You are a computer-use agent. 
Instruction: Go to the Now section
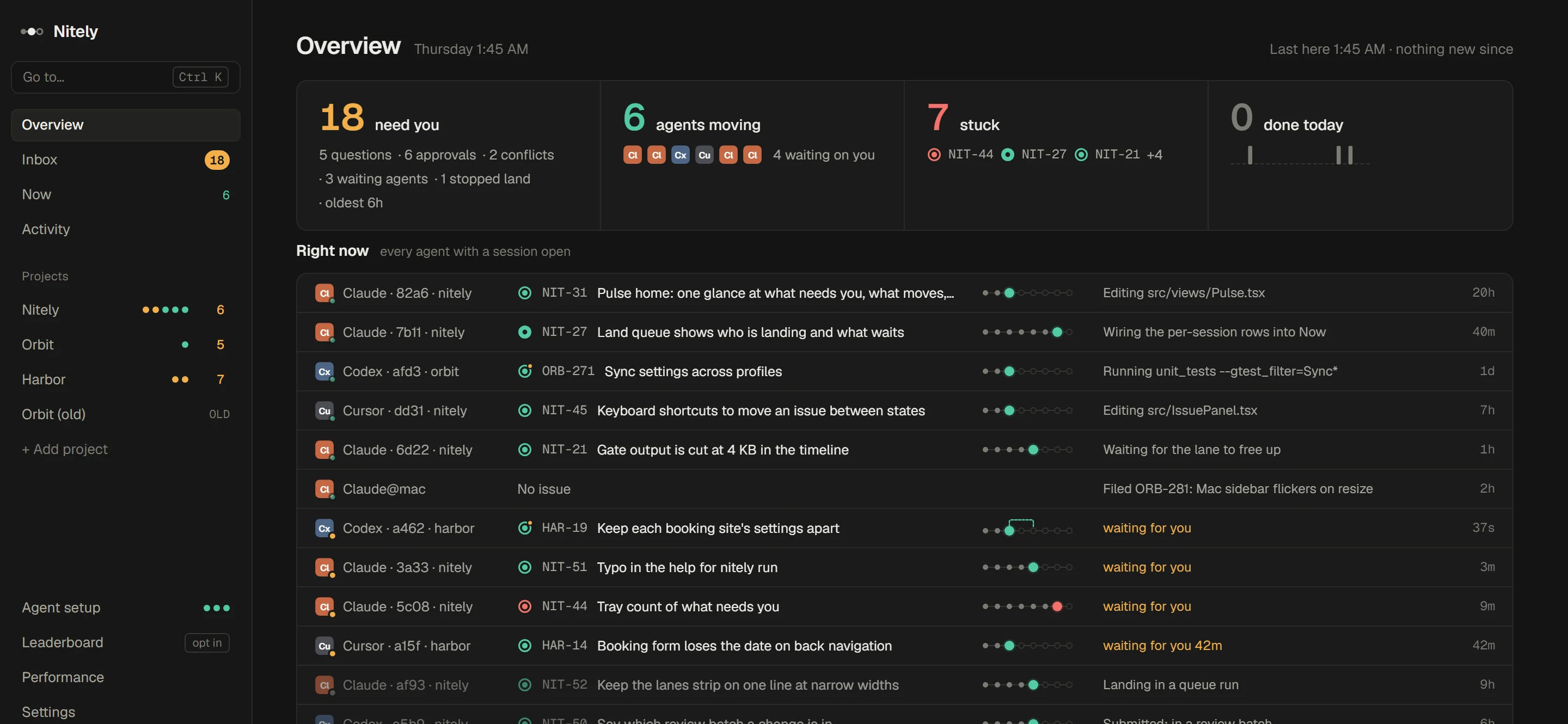(x=125, y=195)
